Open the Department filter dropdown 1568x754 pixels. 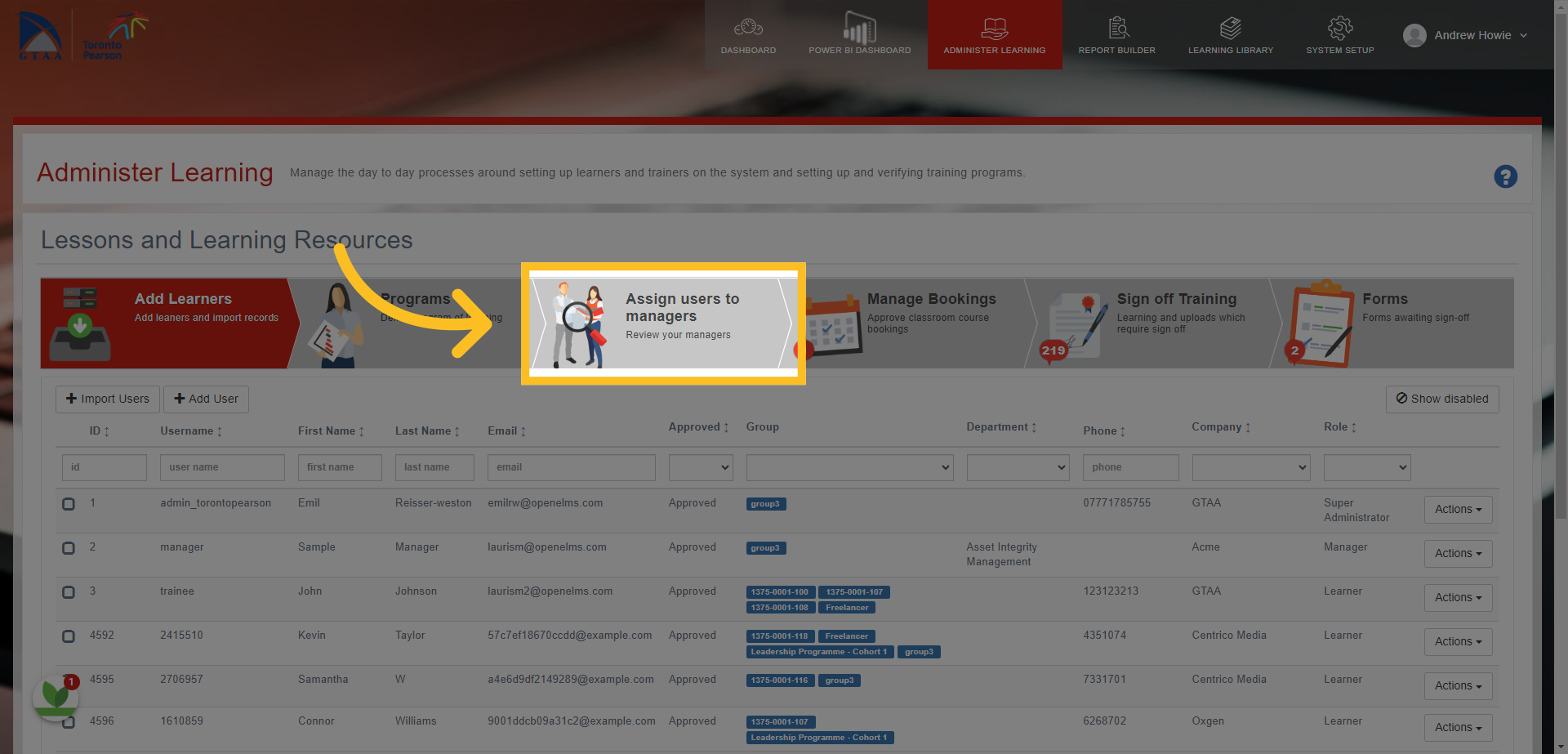click(1018, 467)
